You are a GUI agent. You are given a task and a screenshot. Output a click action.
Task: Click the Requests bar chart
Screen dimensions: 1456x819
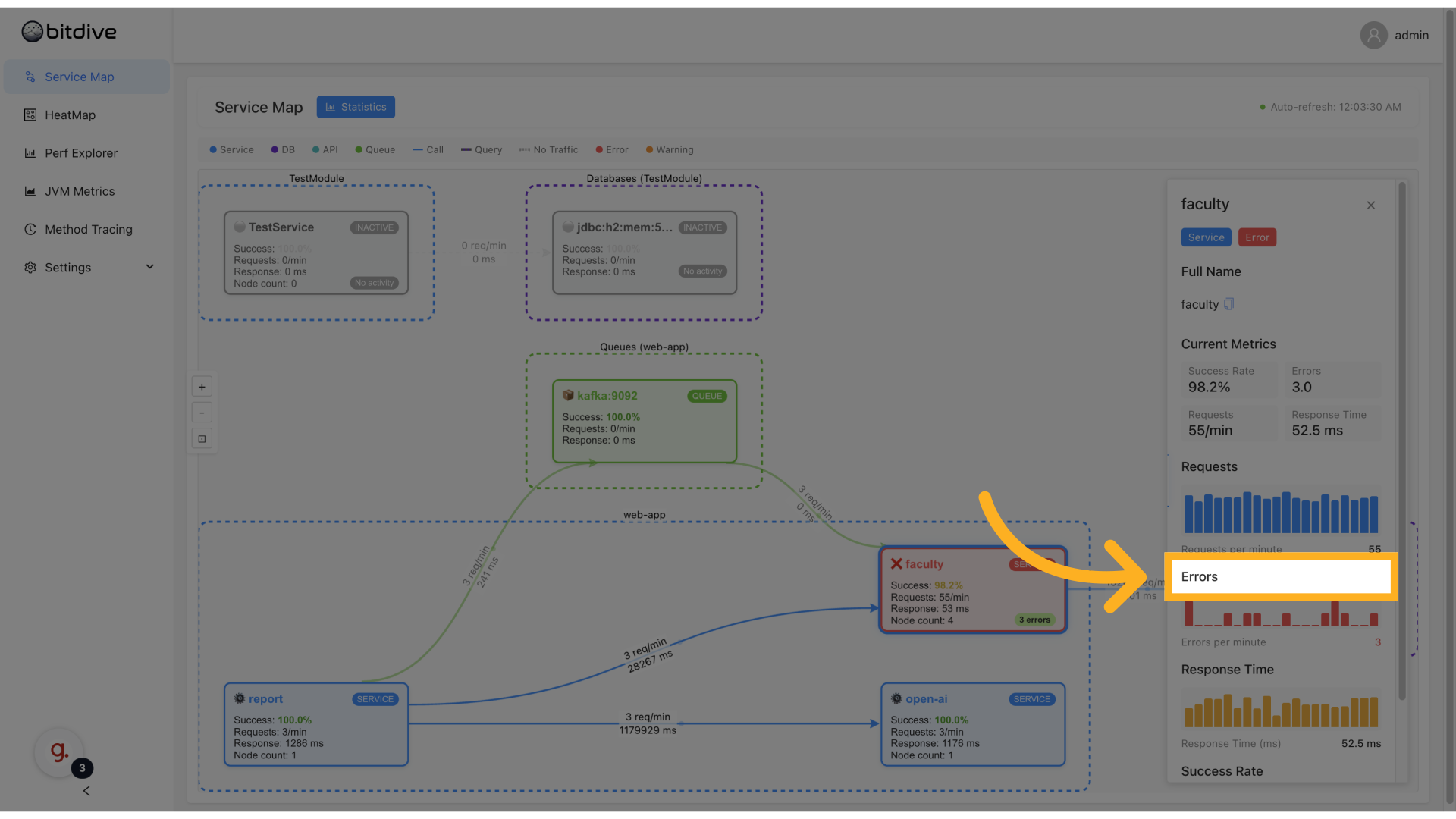coord(1281,513)
